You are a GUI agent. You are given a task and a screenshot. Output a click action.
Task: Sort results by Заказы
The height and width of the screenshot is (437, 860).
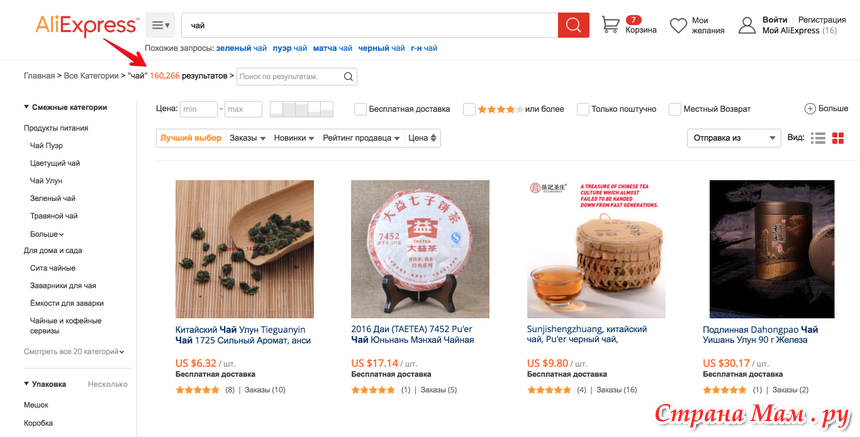[x=247, y=138]
